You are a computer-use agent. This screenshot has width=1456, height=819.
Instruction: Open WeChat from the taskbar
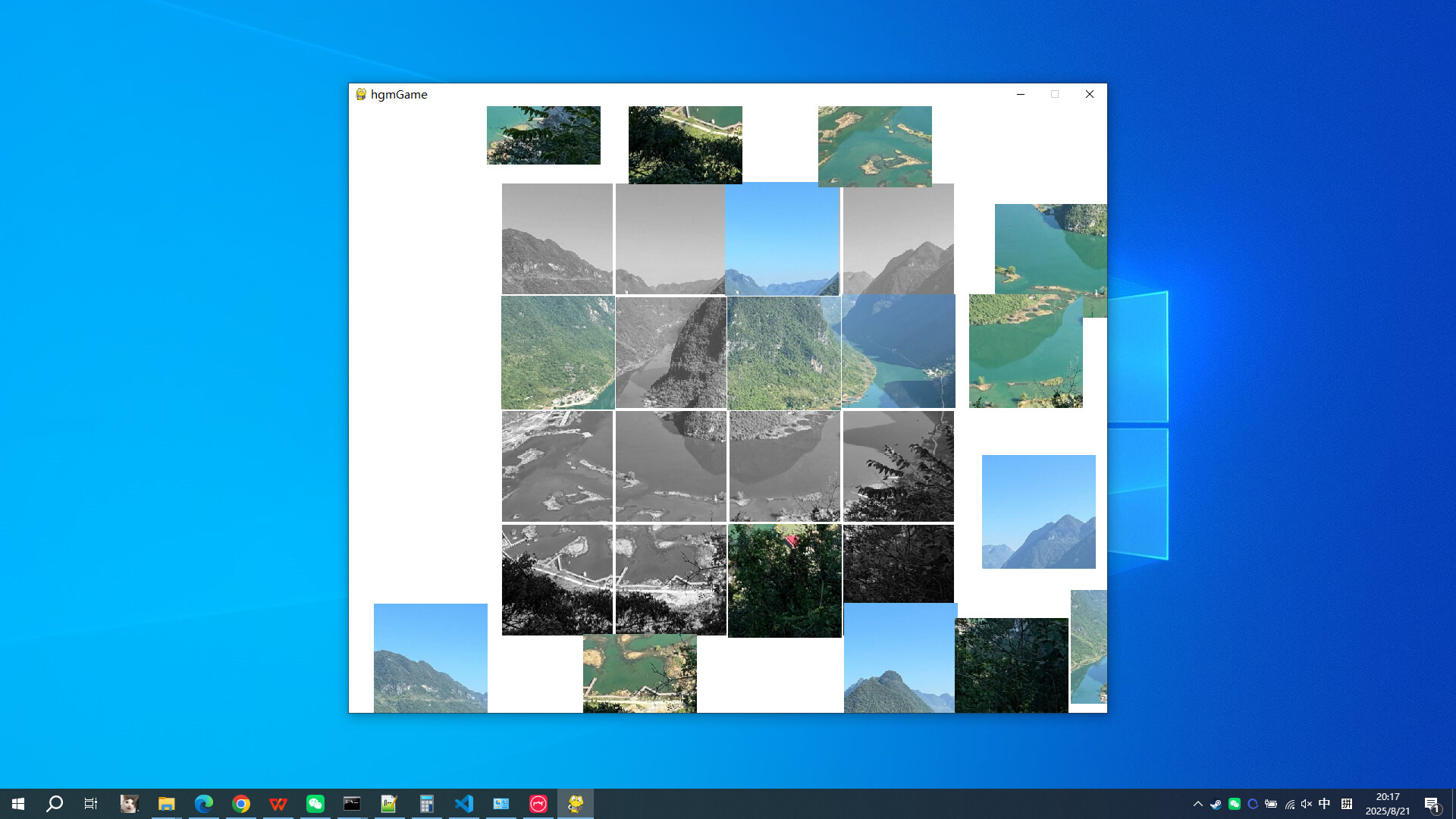315,803
